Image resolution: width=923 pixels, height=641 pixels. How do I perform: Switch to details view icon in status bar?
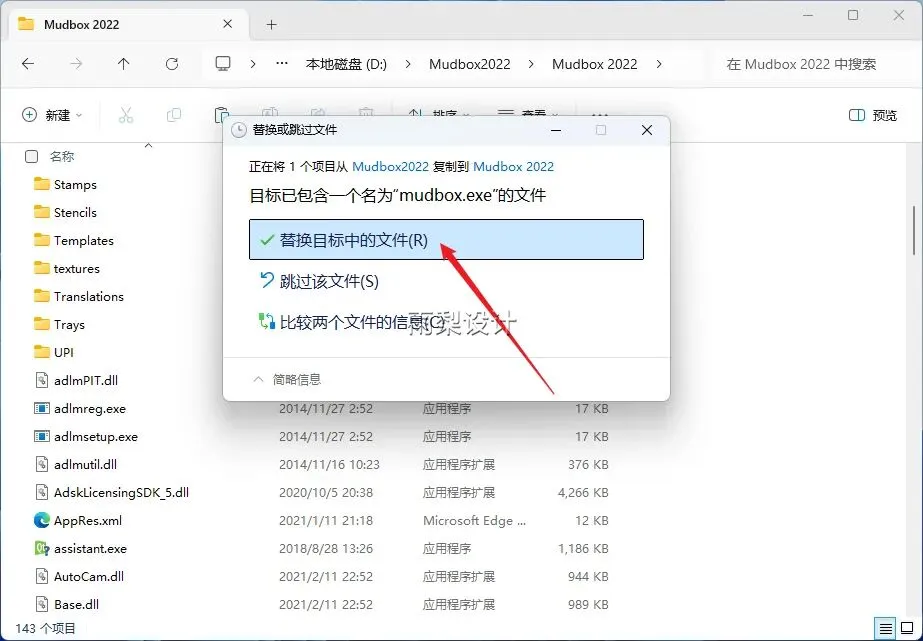(885, 628)
